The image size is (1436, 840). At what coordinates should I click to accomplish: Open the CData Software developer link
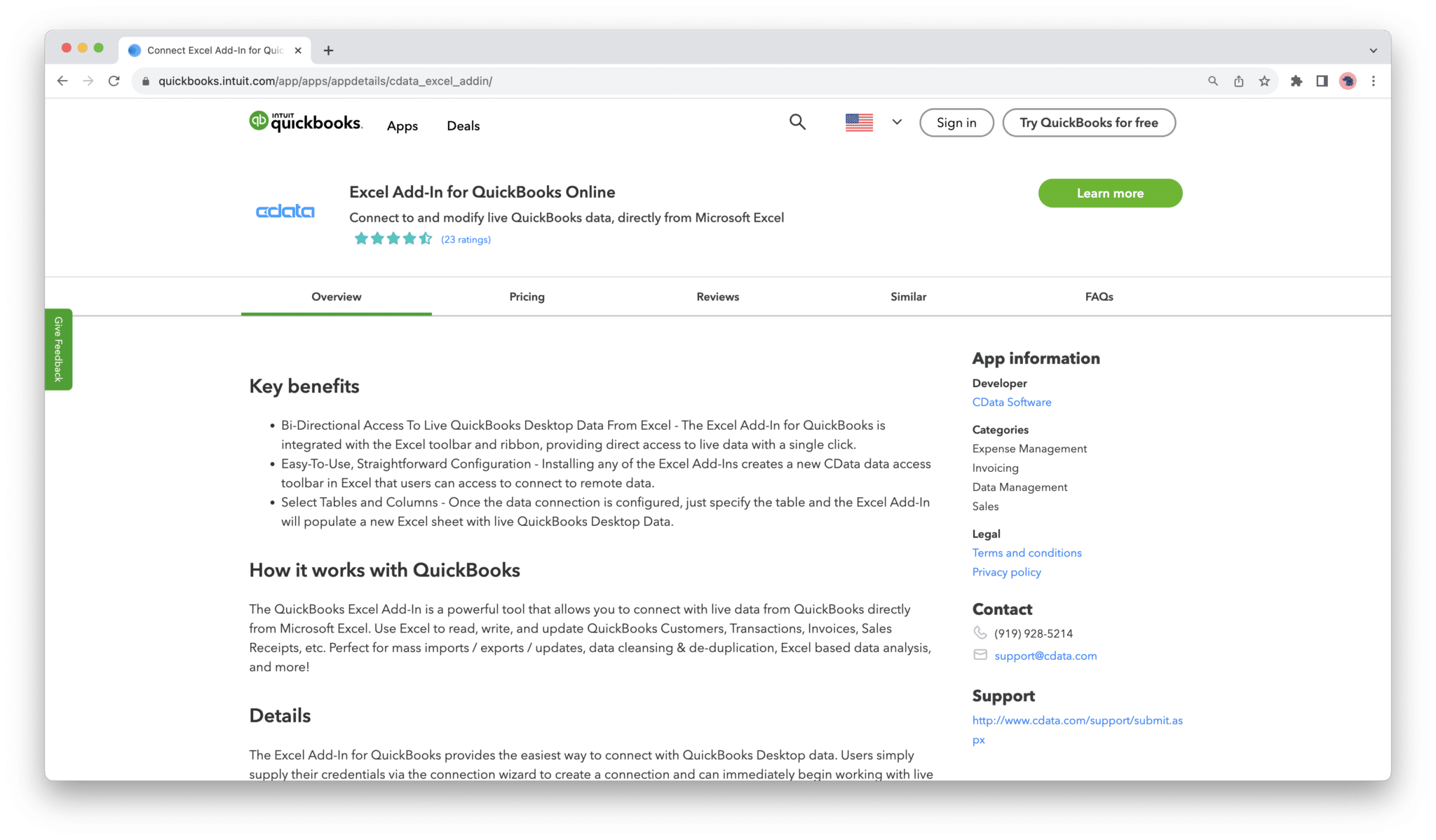[x=1011, y=402]
